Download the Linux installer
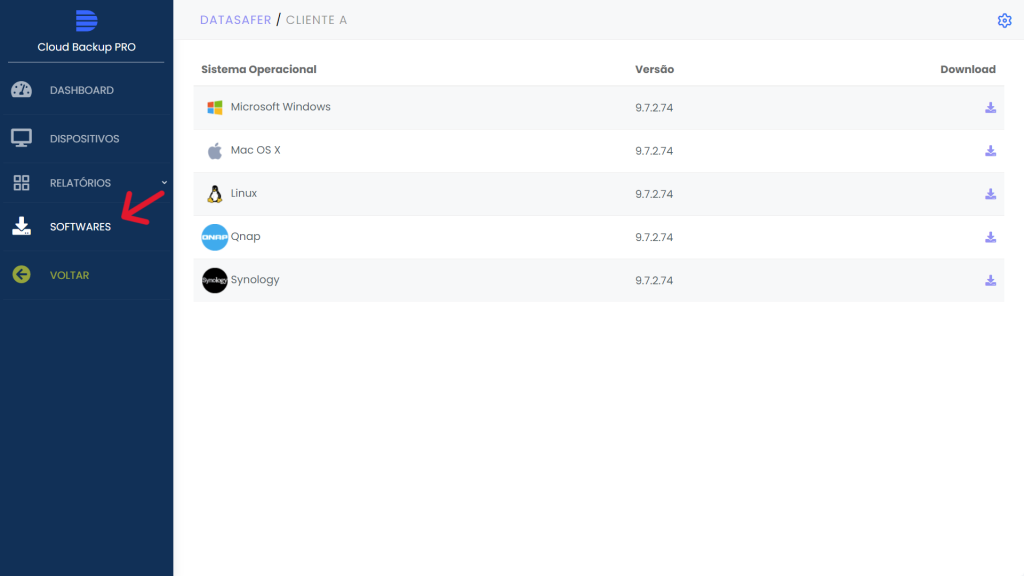 tap(990, 194)
